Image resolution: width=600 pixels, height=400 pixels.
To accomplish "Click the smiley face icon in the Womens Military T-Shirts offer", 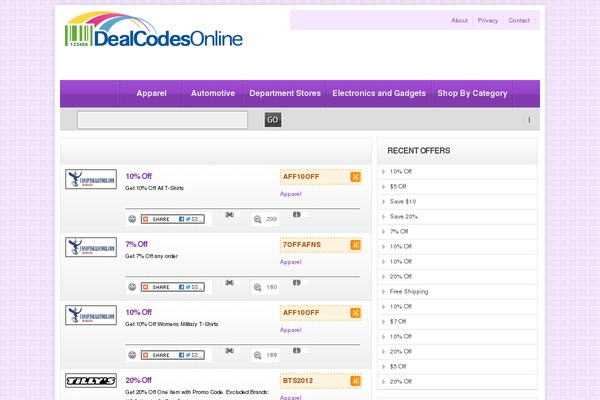I will [132, 355].
